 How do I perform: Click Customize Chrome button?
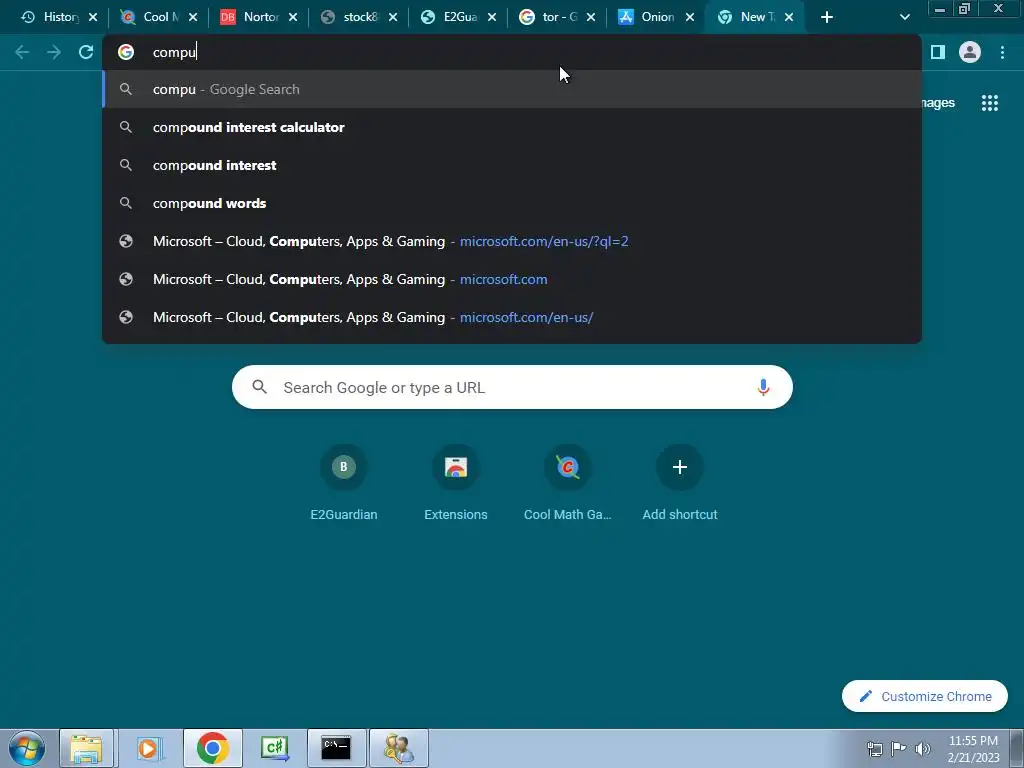tap(925, 696)
